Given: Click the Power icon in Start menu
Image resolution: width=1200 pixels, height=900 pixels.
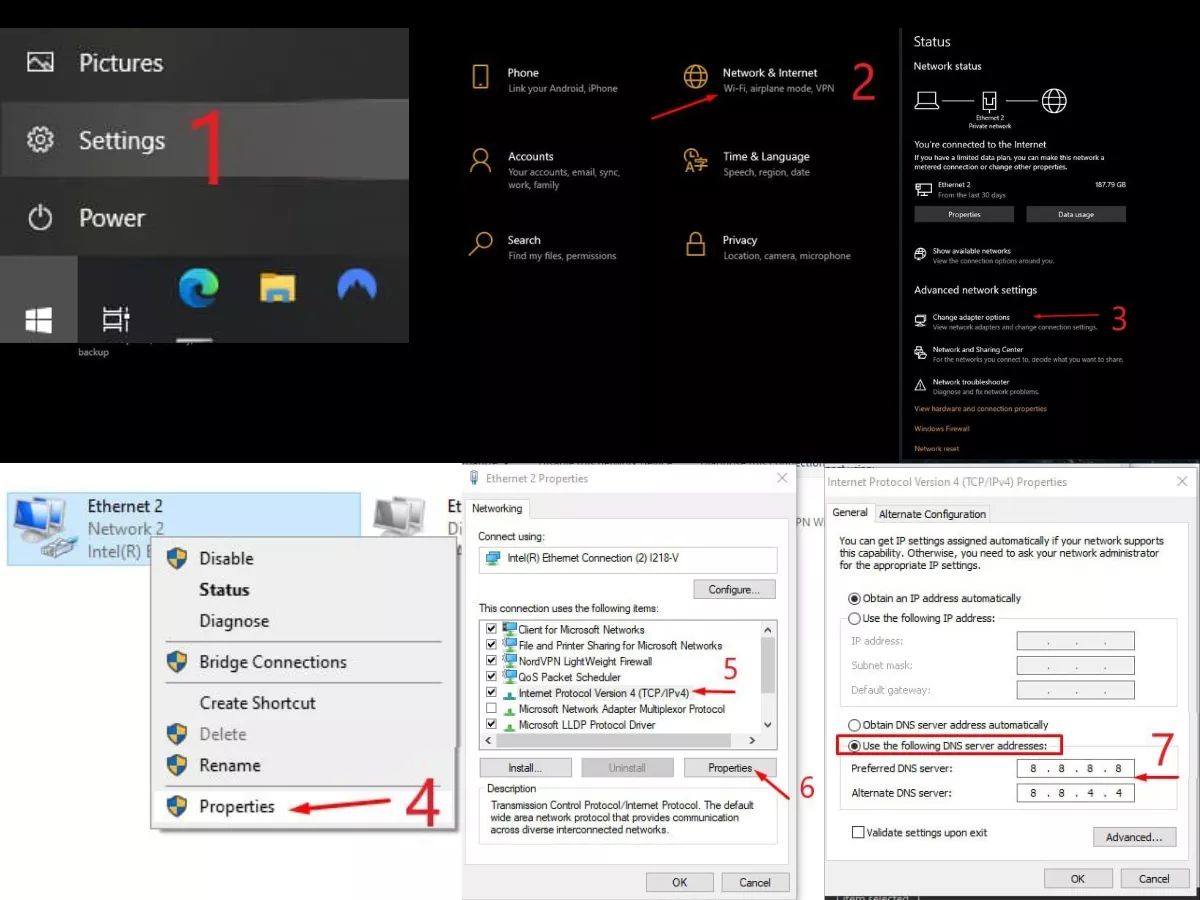Looking at the screenshot, I should point(40,218).
